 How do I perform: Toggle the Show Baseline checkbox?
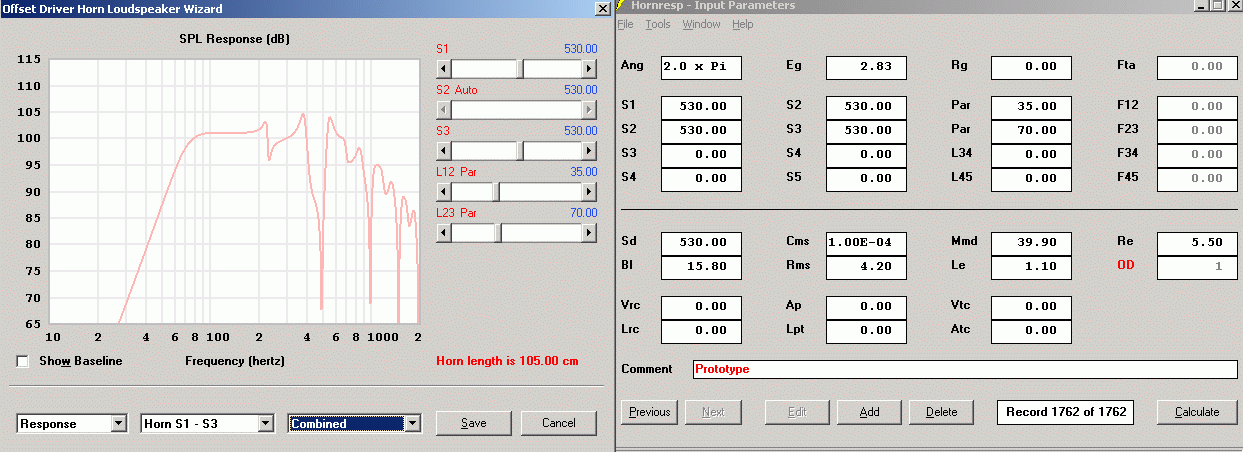click(23, 361)
